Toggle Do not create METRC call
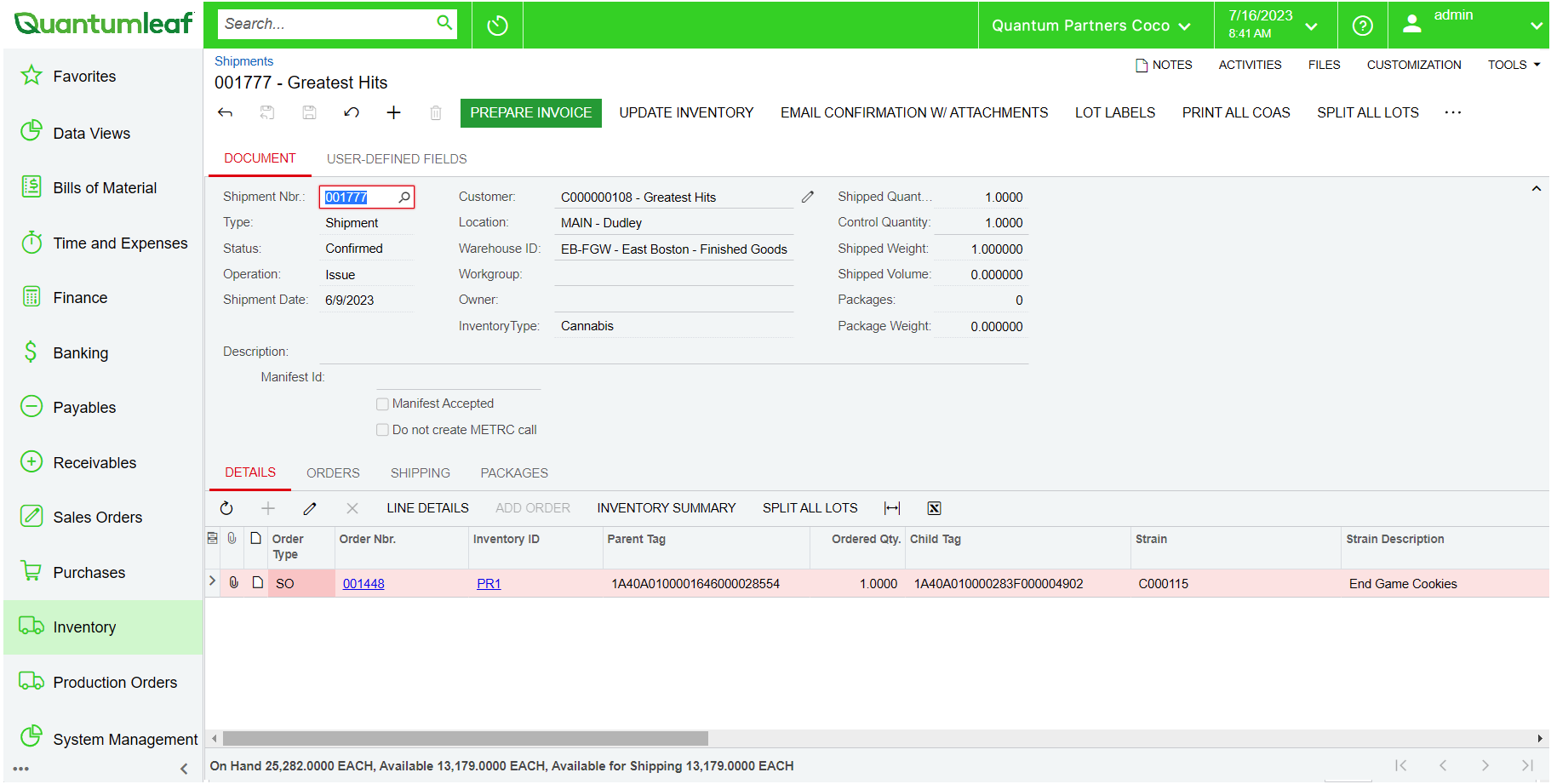 click(383, 430)
